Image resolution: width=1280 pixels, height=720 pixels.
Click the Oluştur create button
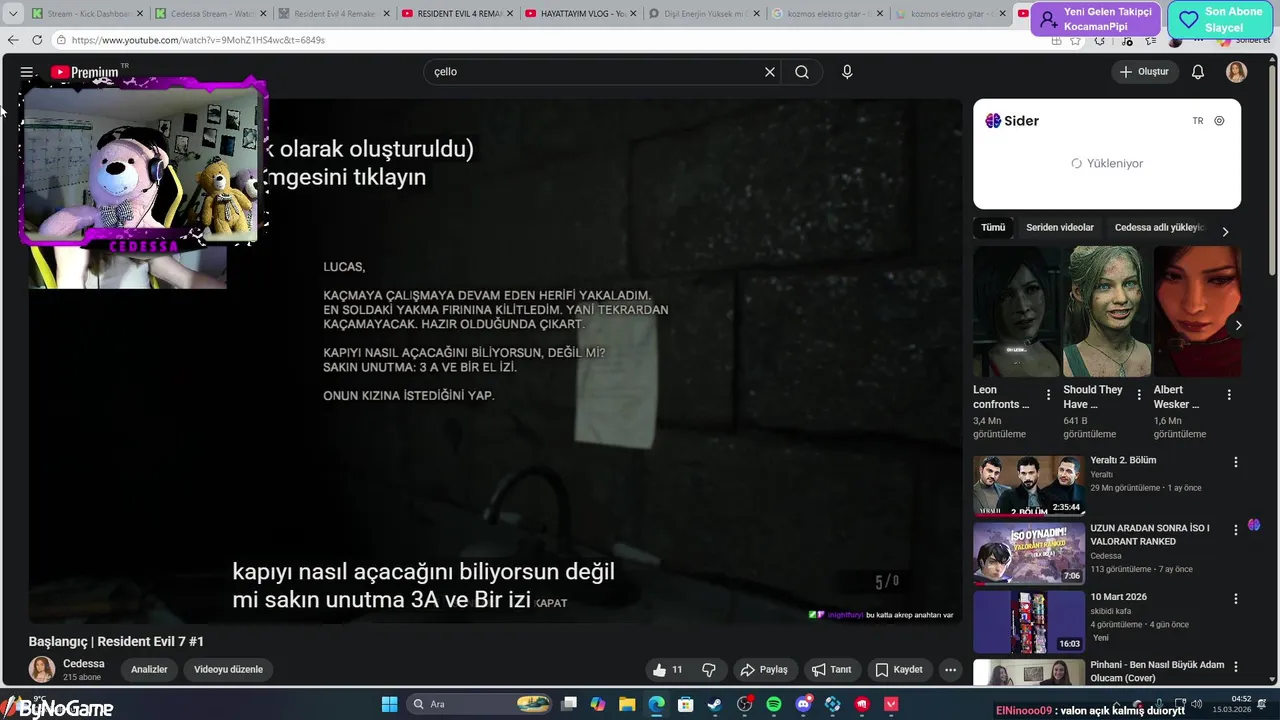tap(1144, 72)
